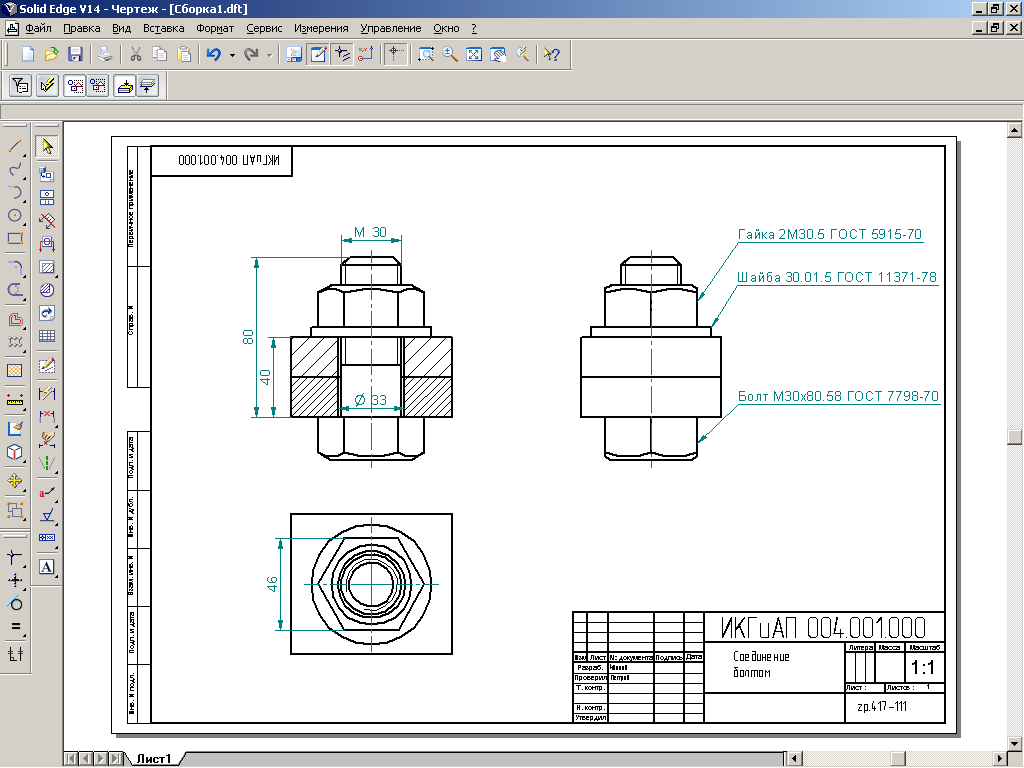Click the 'Шайба 30.01.5 ГОСТ 11371-78' callout

pos(837,277)
